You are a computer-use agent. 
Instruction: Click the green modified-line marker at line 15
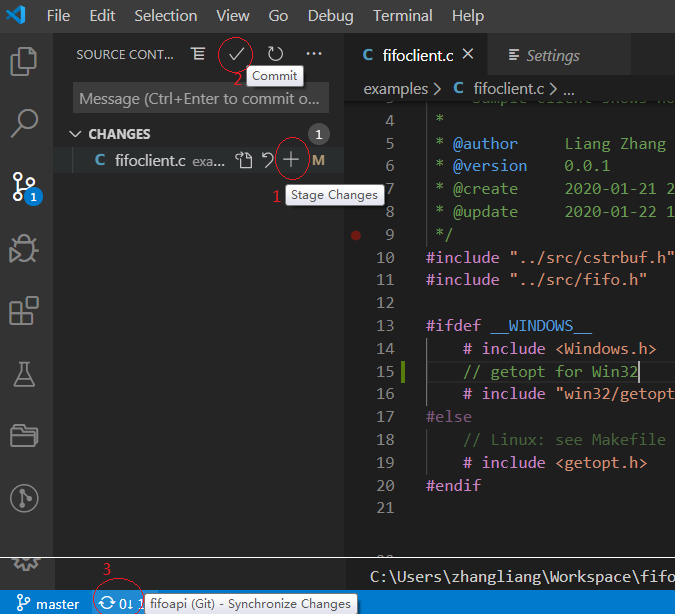point(403,372)
